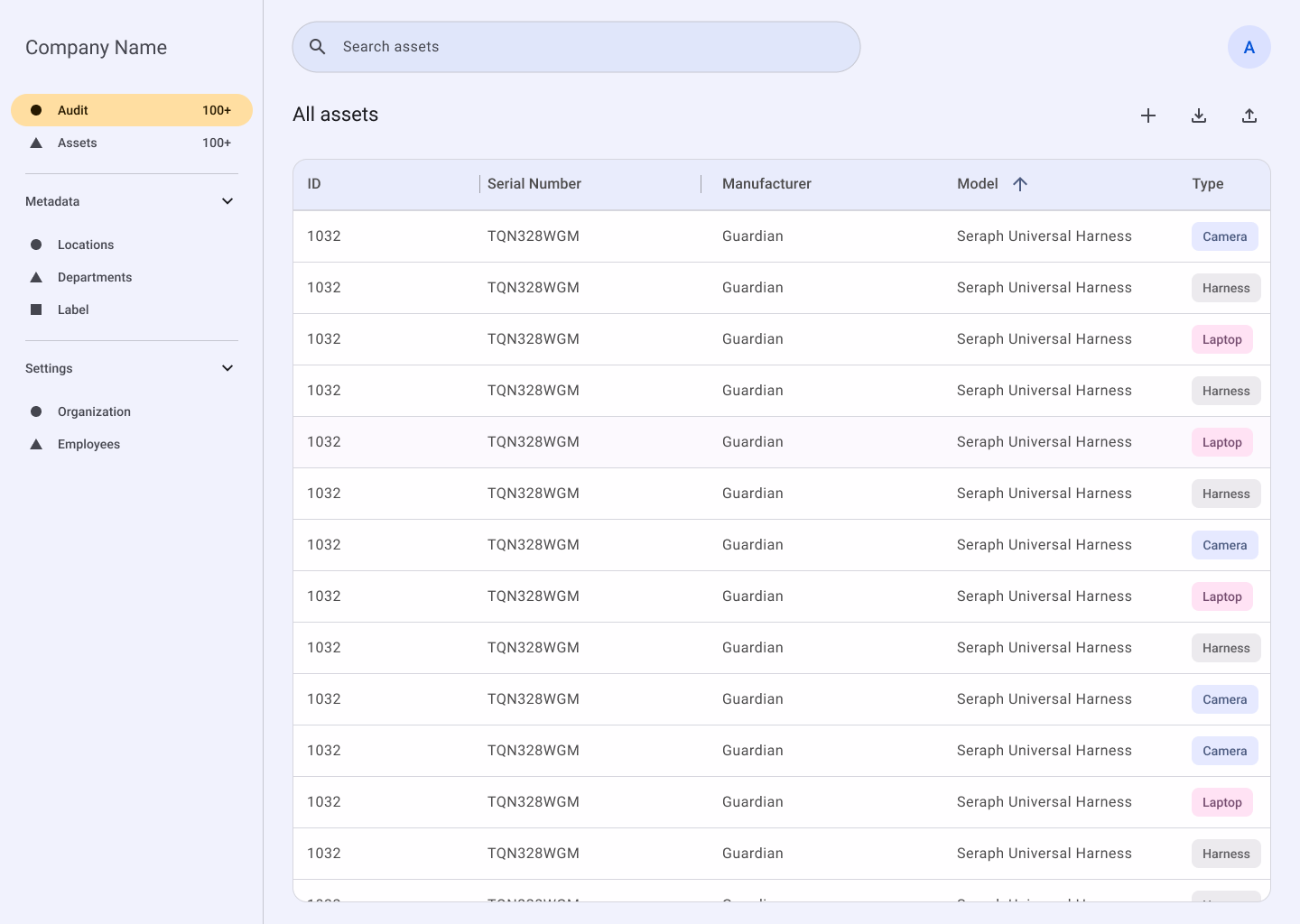Image resolution: width=1300 pixels, height=924 pixels.
Task: Open Organization settings
Action: tap(94, 411)
